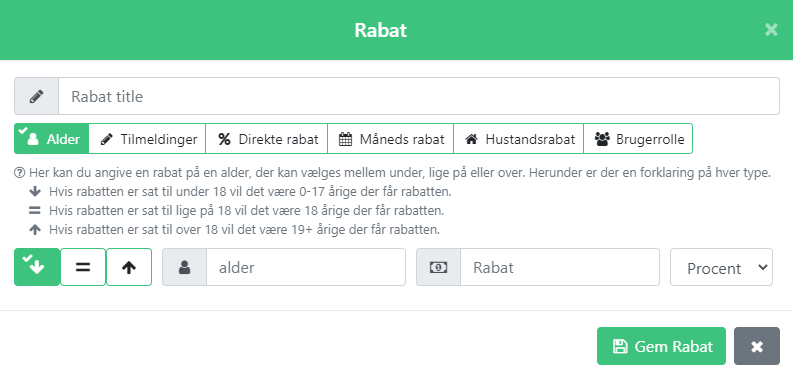Screen dimensions: 793x378
Task: Click the equals icon in explanation list
Action: click(35, 211)
